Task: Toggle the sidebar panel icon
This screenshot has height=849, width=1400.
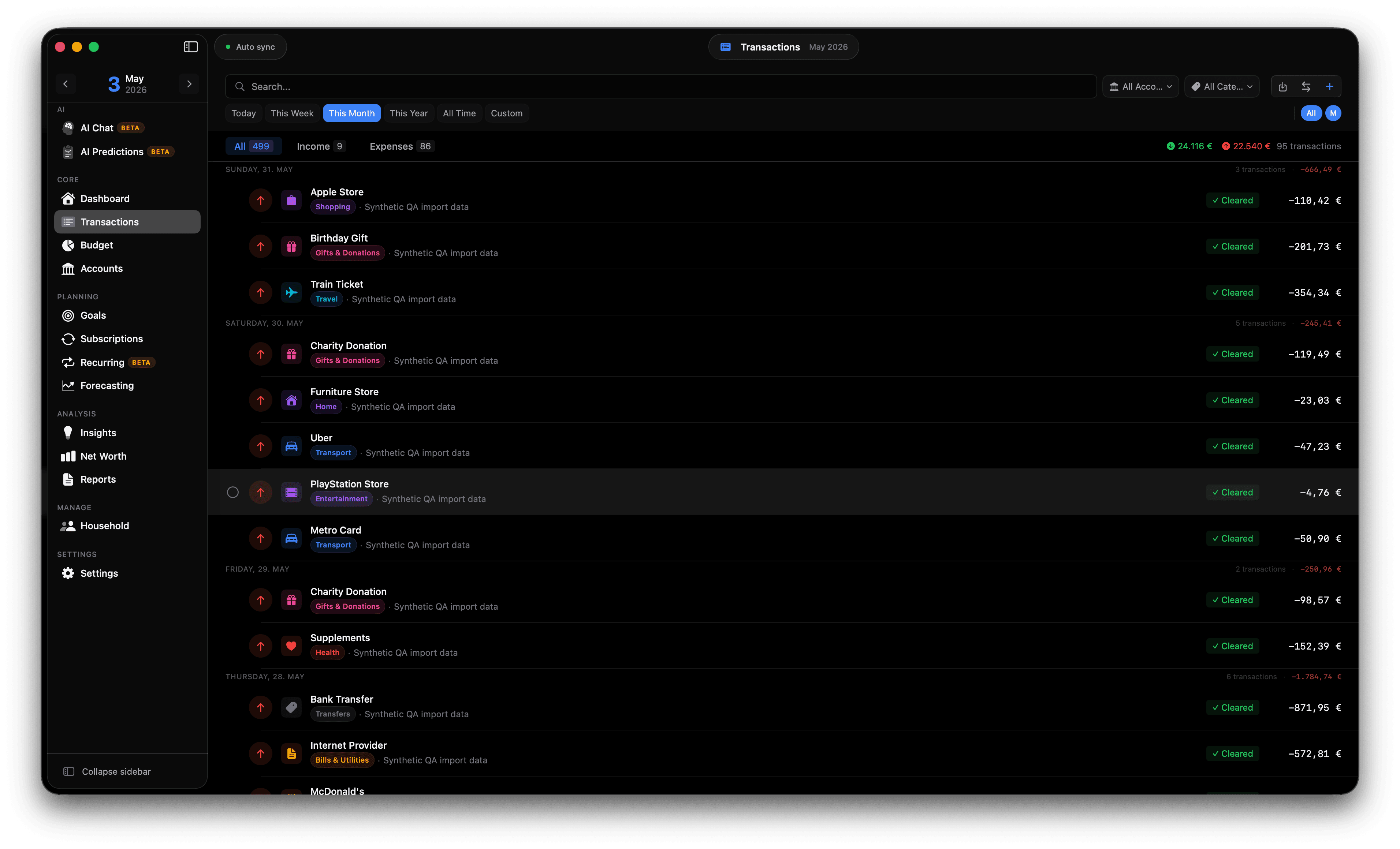Action: 190,46
